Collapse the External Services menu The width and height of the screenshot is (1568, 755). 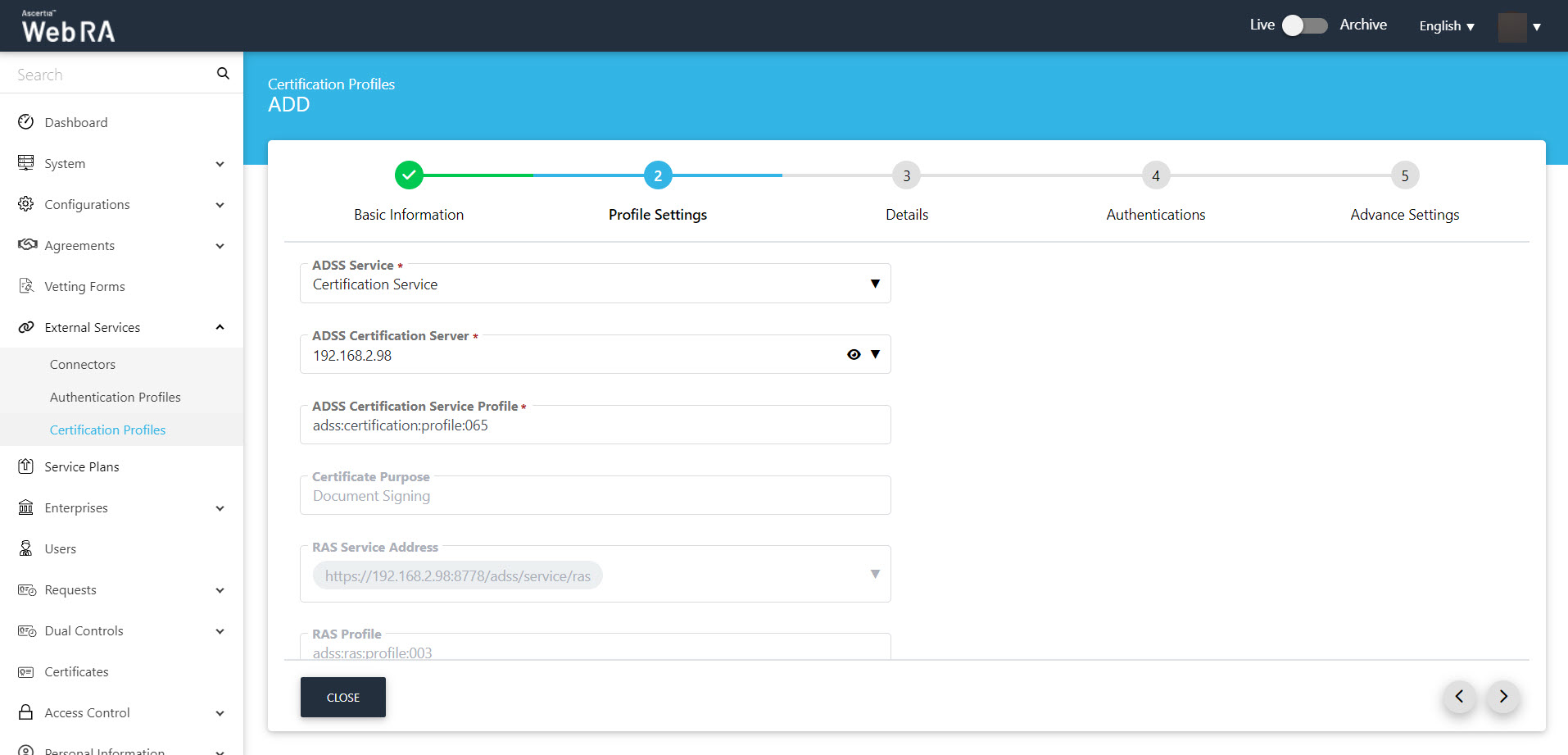coord(220,327)
